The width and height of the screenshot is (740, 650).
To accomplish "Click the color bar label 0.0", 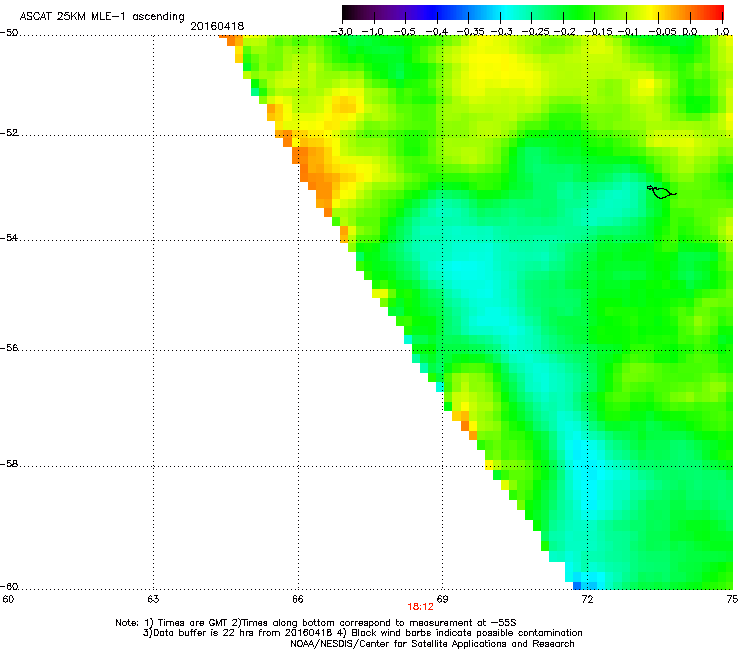I will (690, 32).
